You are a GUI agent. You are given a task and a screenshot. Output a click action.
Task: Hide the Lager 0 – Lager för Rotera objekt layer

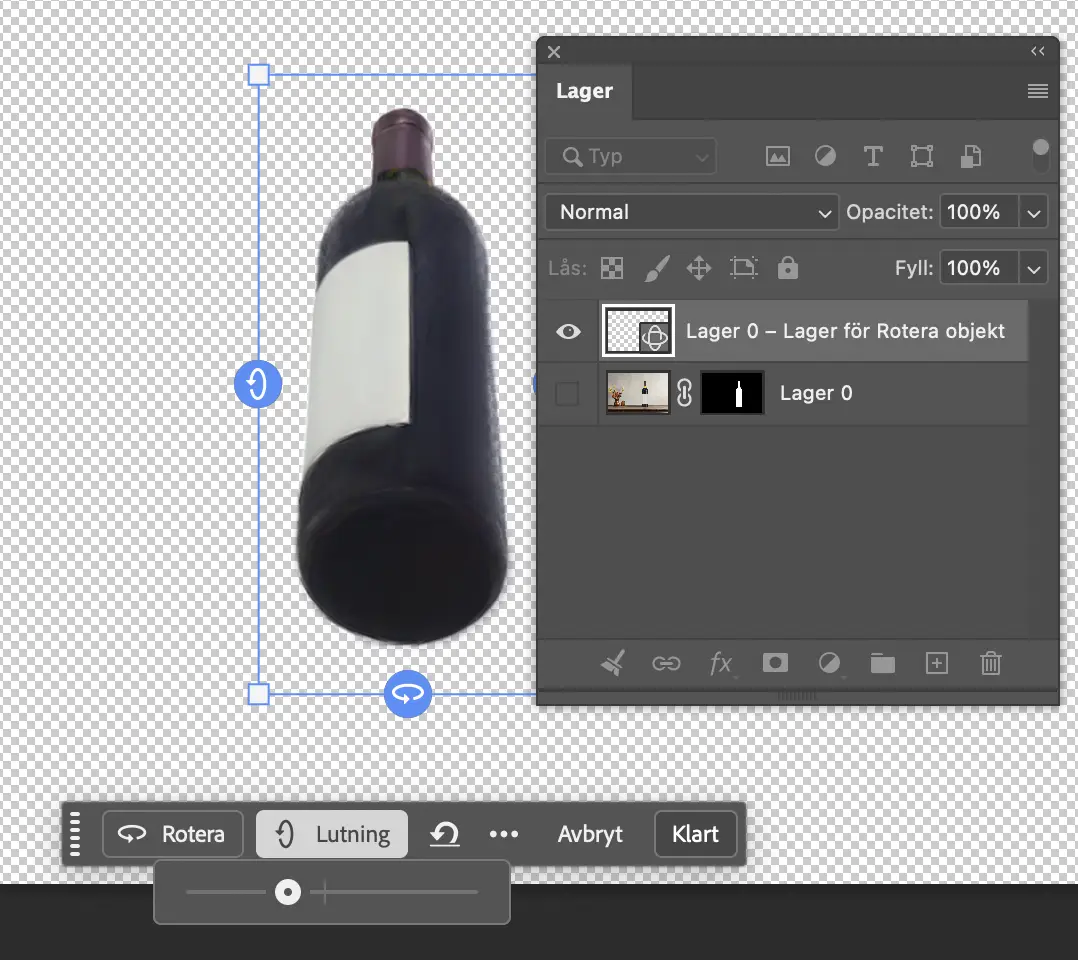568,331
